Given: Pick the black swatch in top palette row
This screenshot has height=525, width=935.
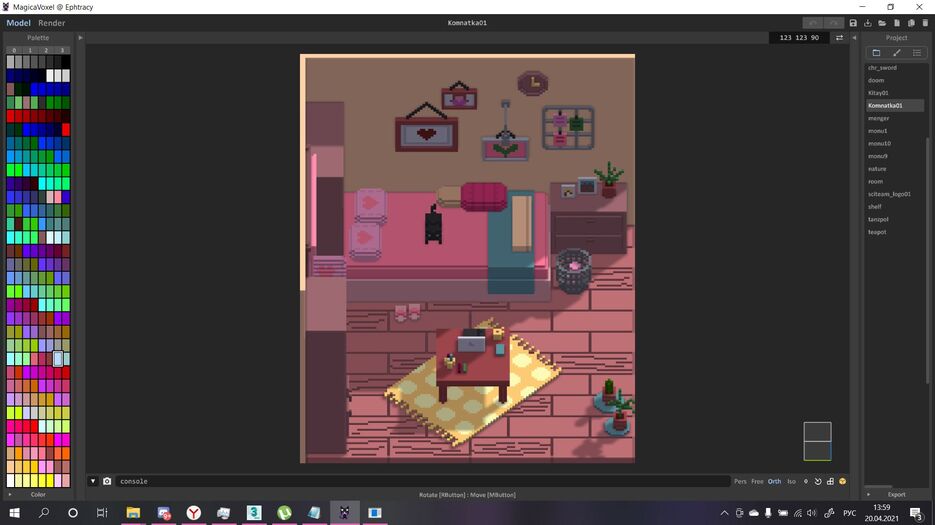Looking at the screenshot, I should point(66,61).
